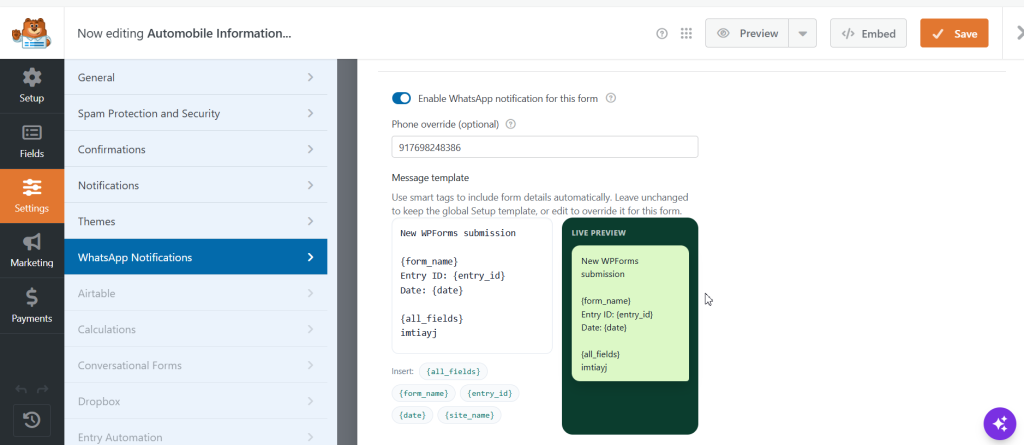Expand the Conversational Forms chevron
Viewport: 1024px width, 445px height.
(310, 365)
